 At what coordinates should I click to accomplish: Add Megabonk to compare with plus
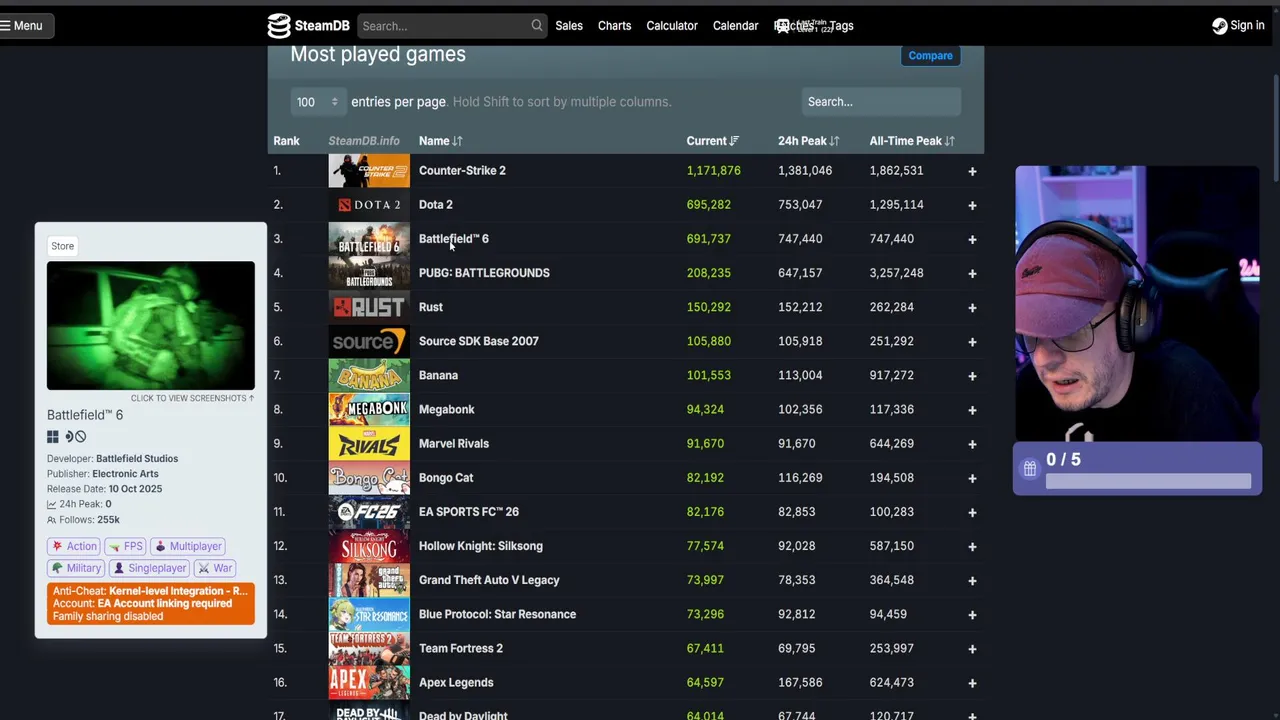click(x=972, y=410)
